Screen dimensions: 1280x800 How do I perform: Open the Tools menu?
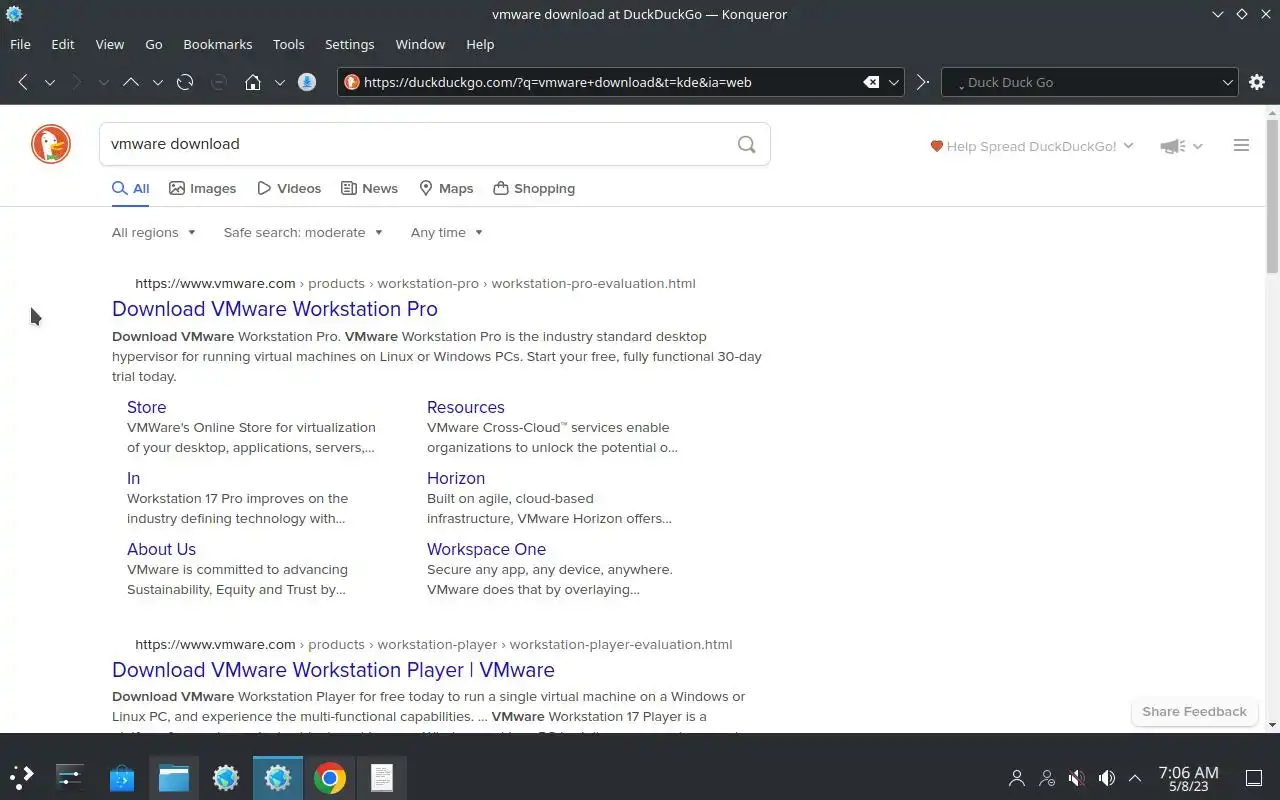click(x=289, y=44)
